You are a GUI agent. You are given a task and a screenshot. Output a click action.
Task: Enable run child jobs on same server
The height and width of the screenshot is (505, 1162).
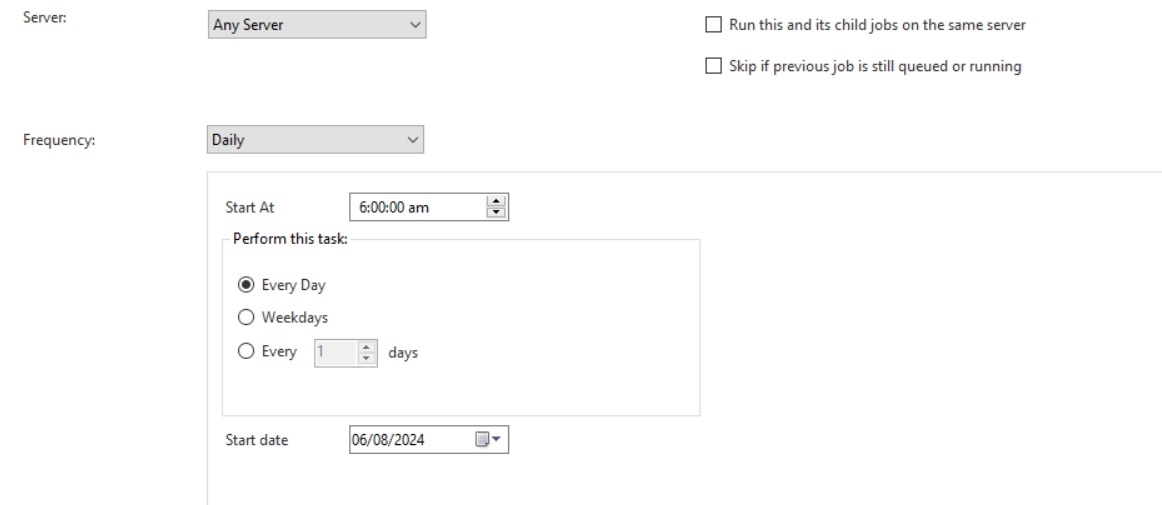[x=713, y=25]
